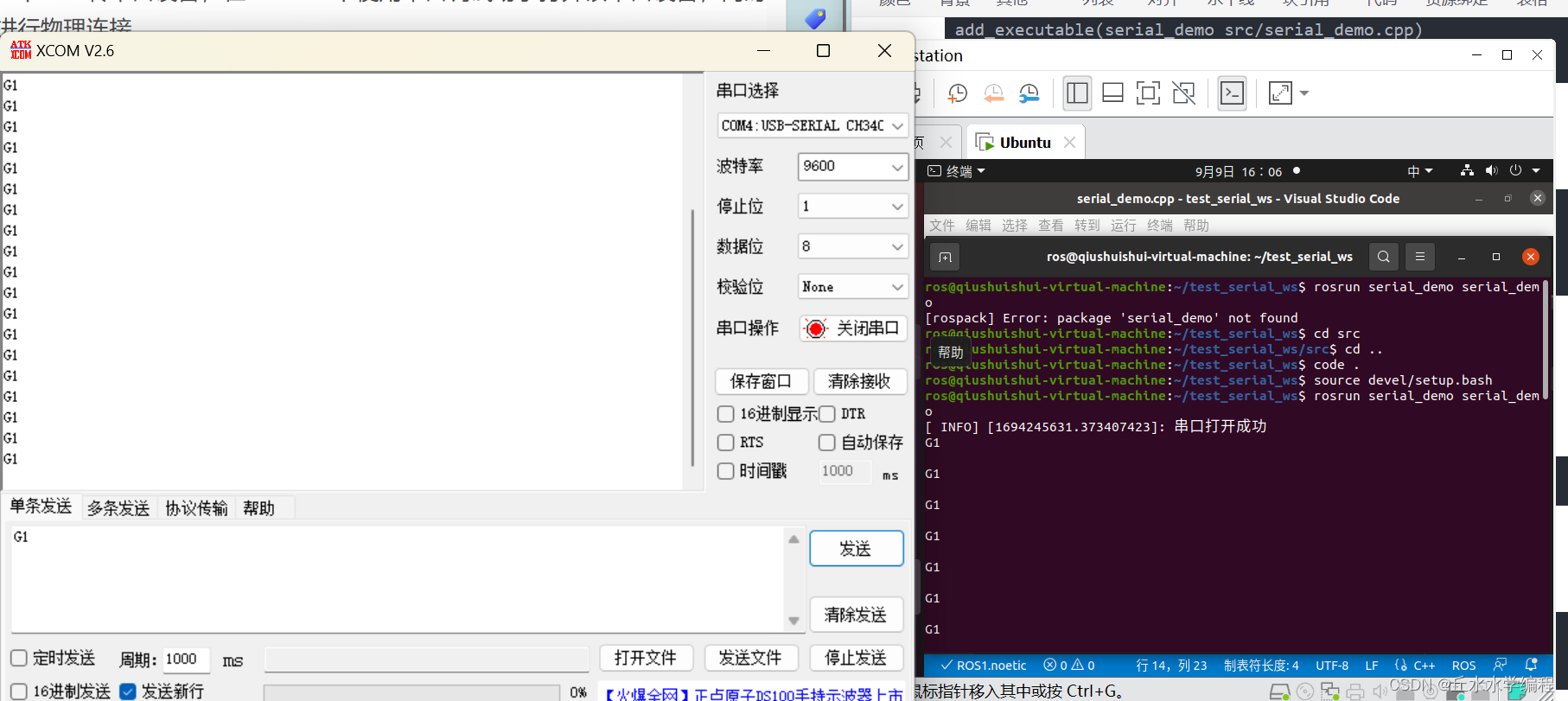Image resolution: width=1568 pixels, height=701 pixels.
Task: Click the VMware CD/DVD device icon
Action: click(1305, 691)
